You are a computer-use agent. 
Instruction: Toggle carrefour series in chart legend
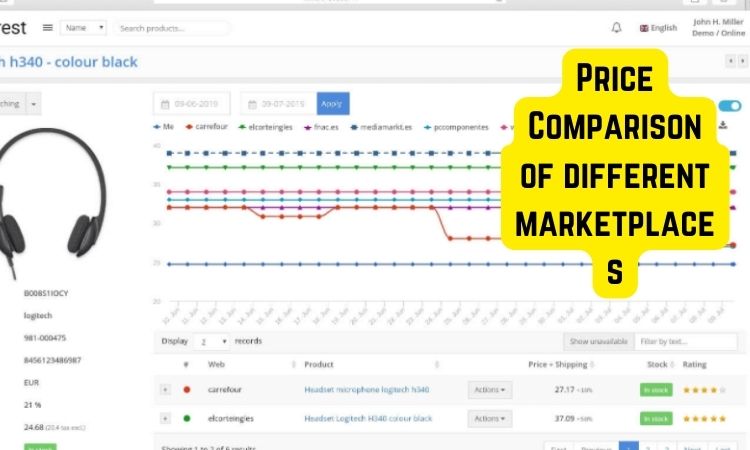(x=207, y=127)
